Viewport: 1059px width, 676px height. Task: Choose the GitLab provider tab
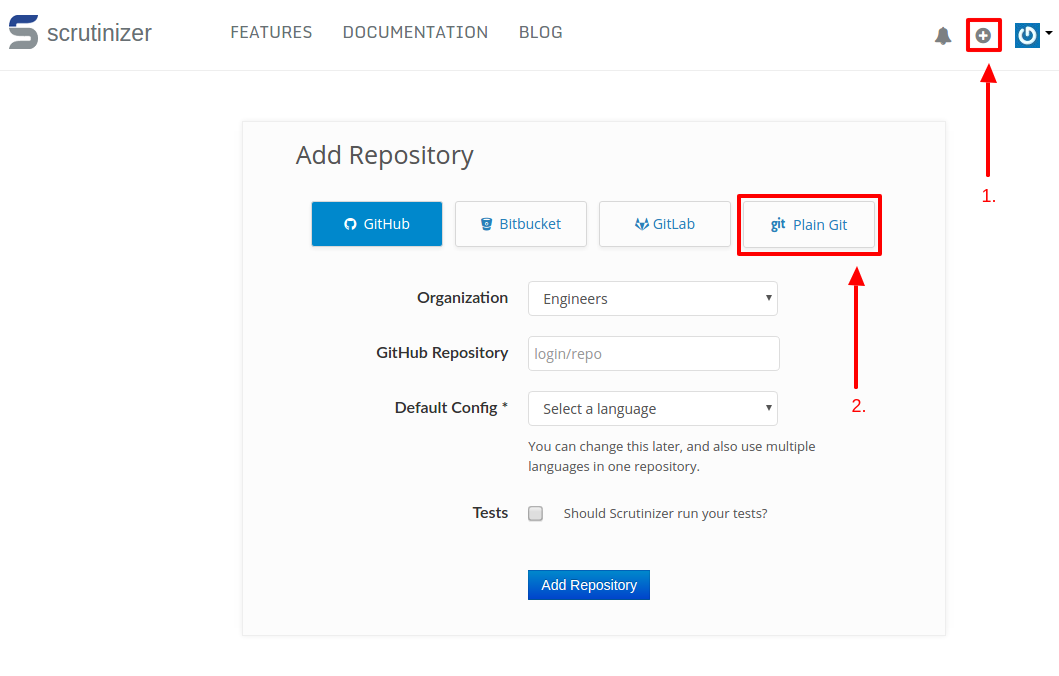665,224
